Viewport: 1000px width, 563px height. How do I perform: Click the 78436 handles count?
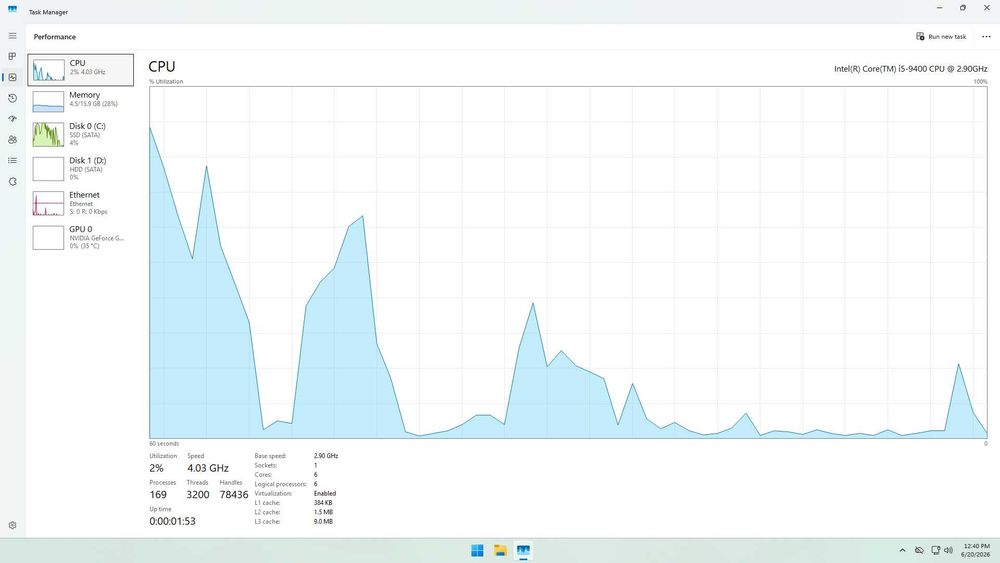pos(233,495)
